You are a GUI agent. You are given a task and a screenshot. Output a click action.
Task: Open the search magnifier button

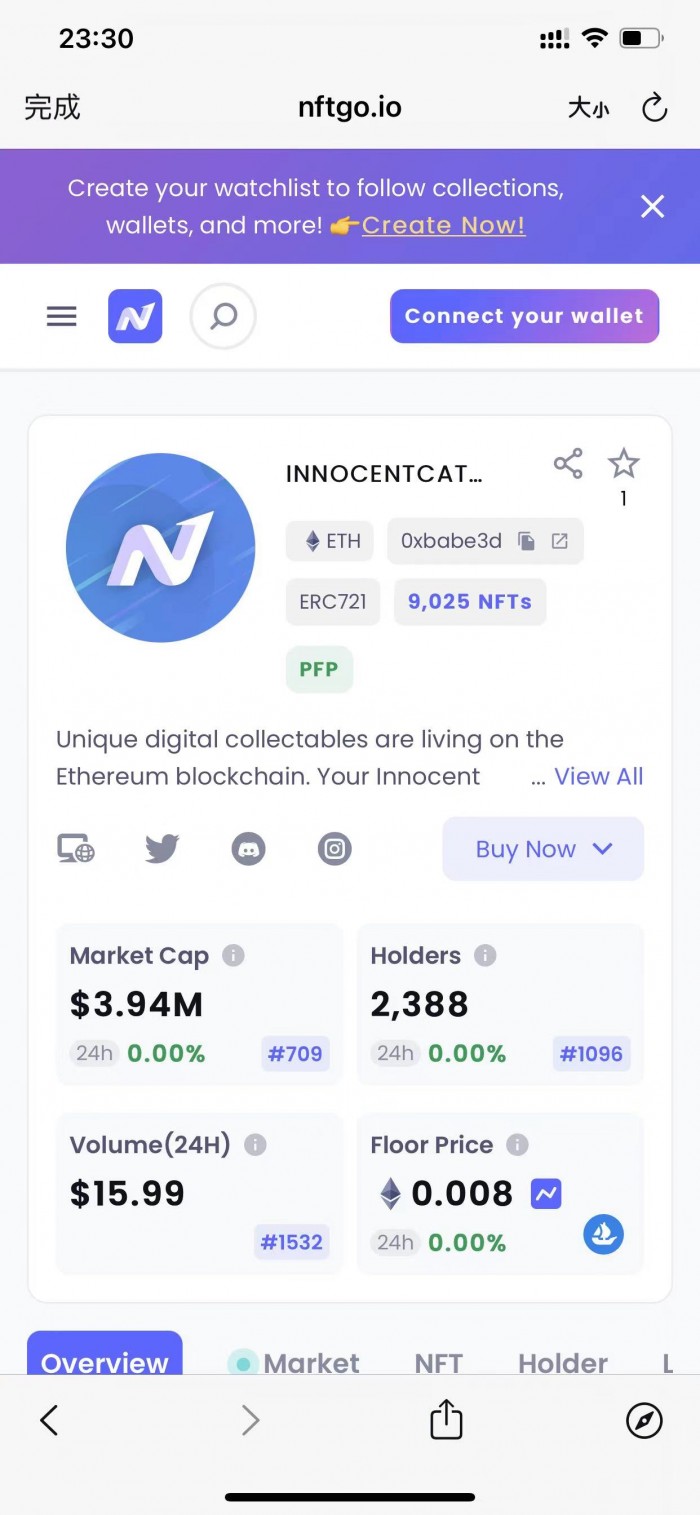[x=223, y=316]
